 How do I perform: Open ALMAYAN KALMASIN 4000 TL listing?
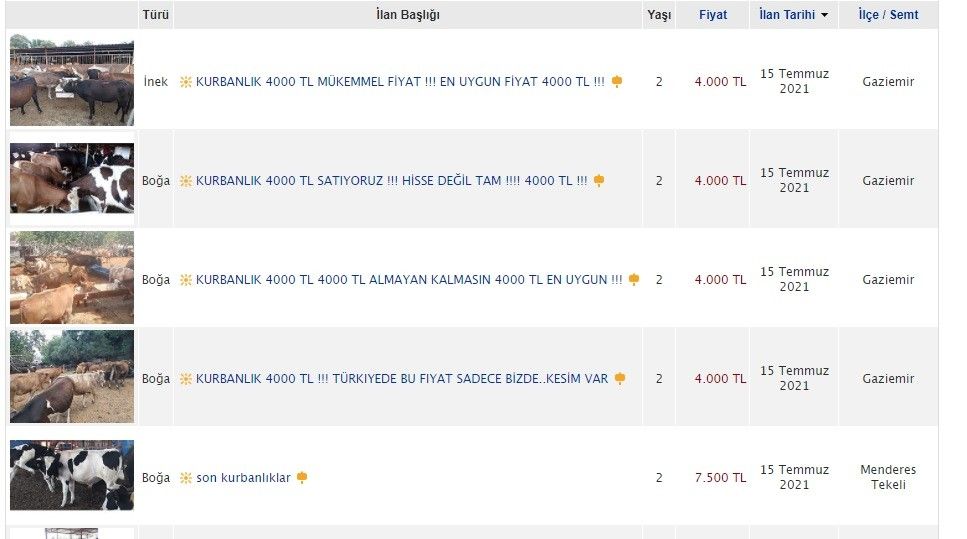409,280
